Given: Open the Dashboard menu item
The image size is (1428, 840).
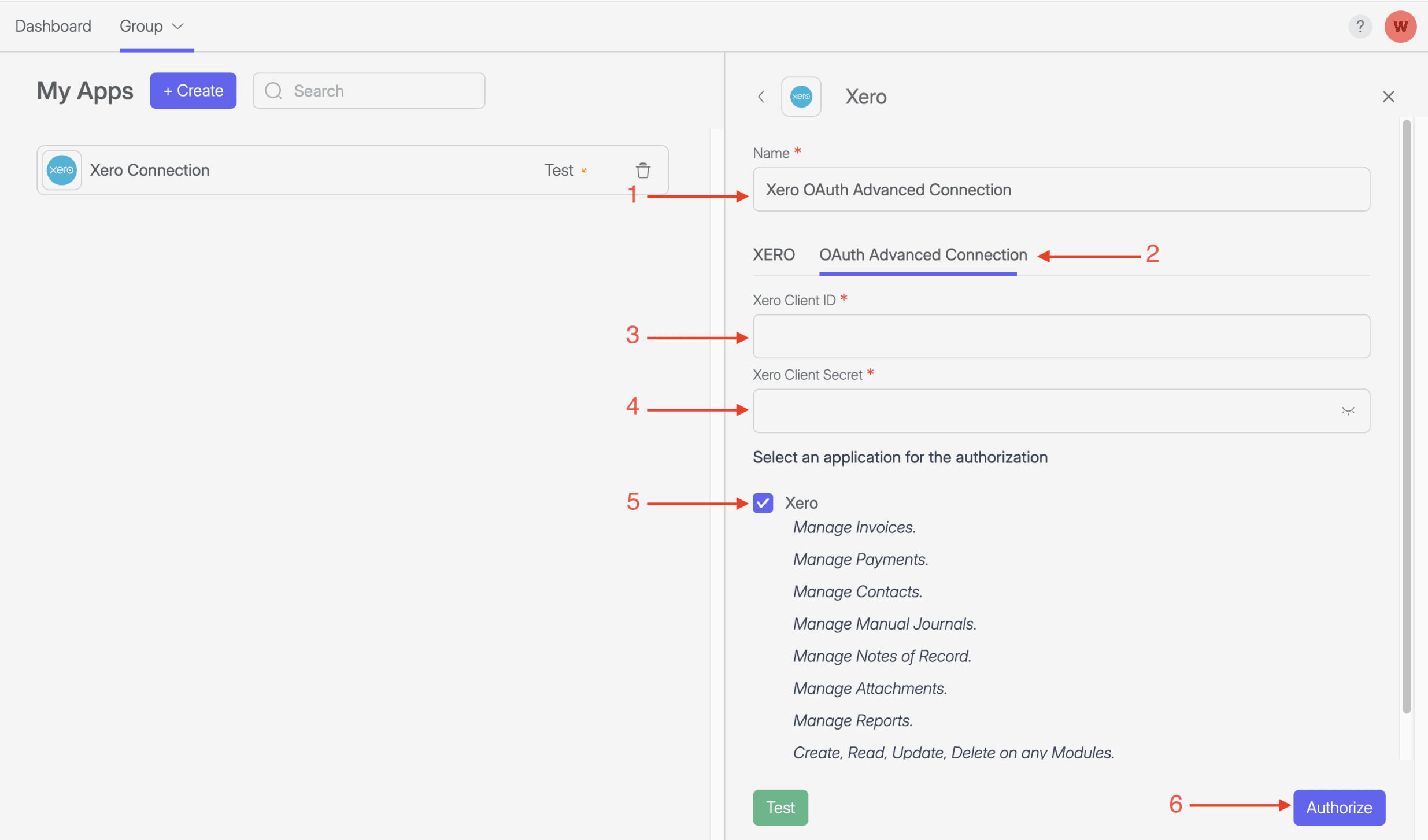Looking at the screenshot, I should tap(53, 26).
